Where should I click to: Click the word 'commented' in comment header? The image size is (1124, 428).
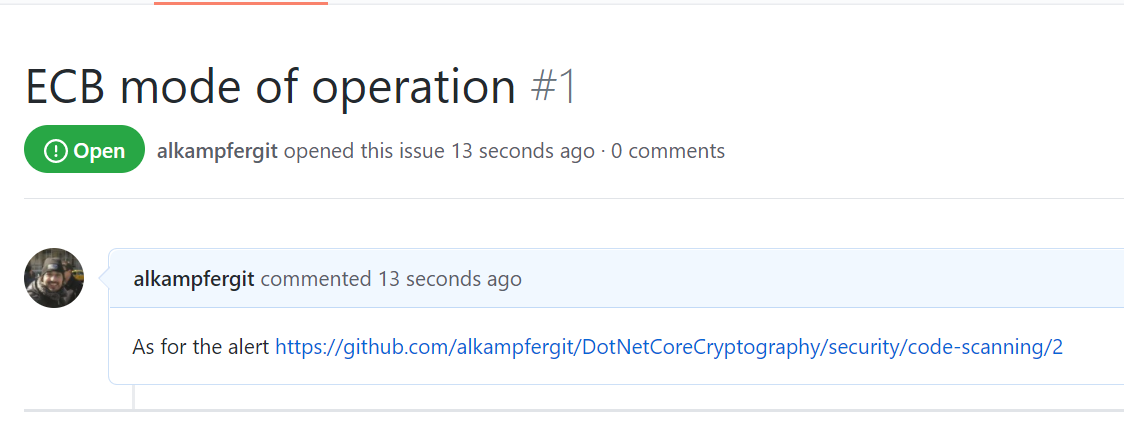(x=316, y=279)
